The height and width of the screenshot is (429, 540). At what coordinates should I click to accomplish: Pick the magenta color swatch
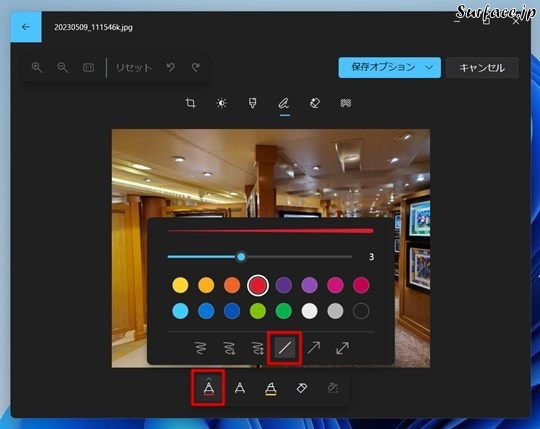[335, 285]
